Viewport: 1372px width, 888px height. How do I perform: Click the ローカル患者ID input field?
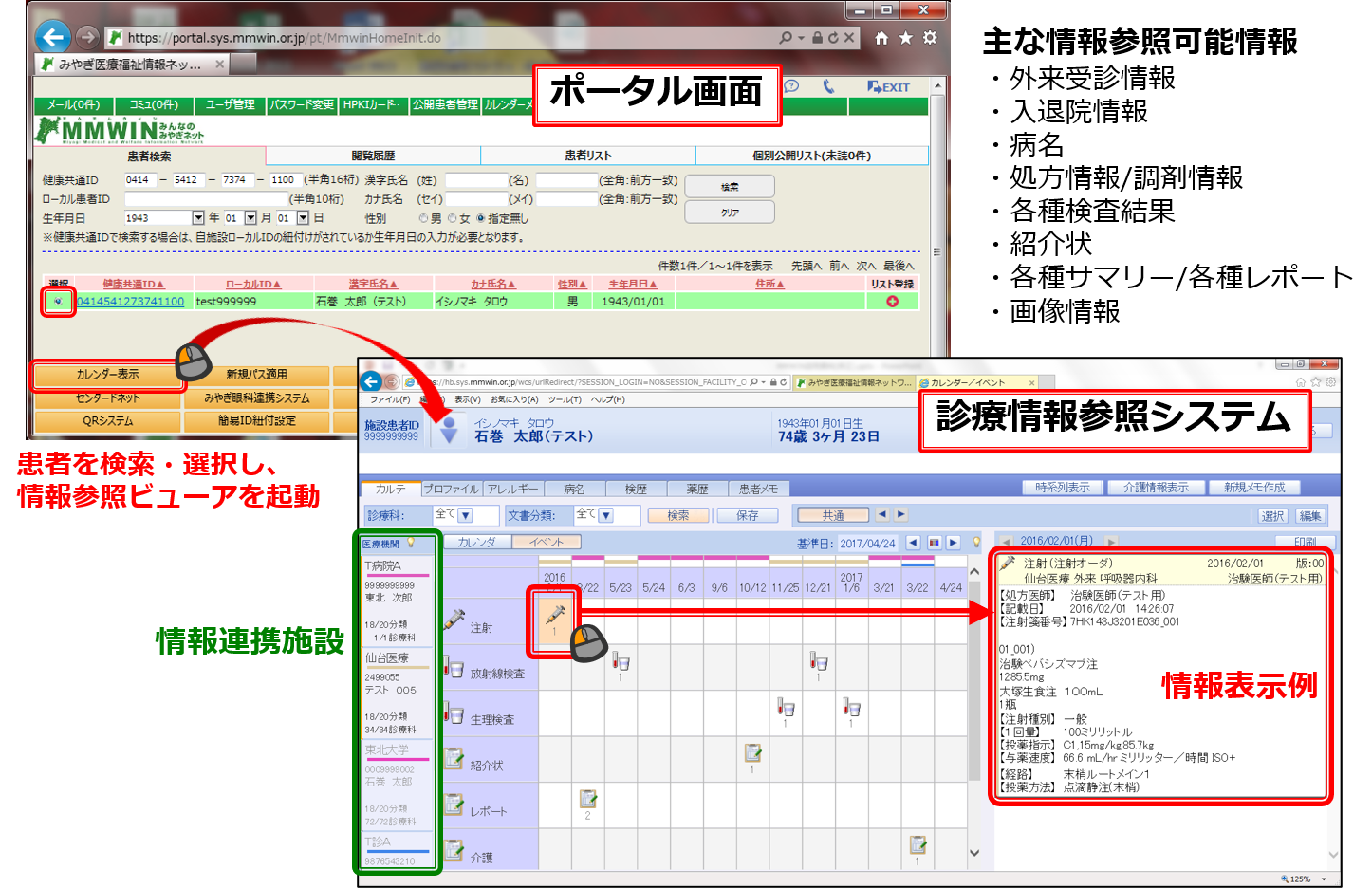[x=206, y=199]
